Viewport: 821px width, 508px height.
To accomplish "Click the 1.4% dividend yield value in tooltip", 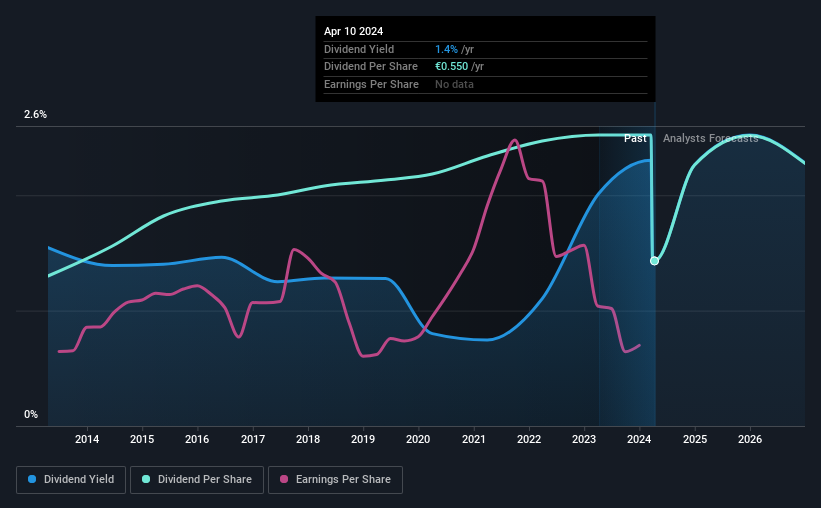I will 447,49.
